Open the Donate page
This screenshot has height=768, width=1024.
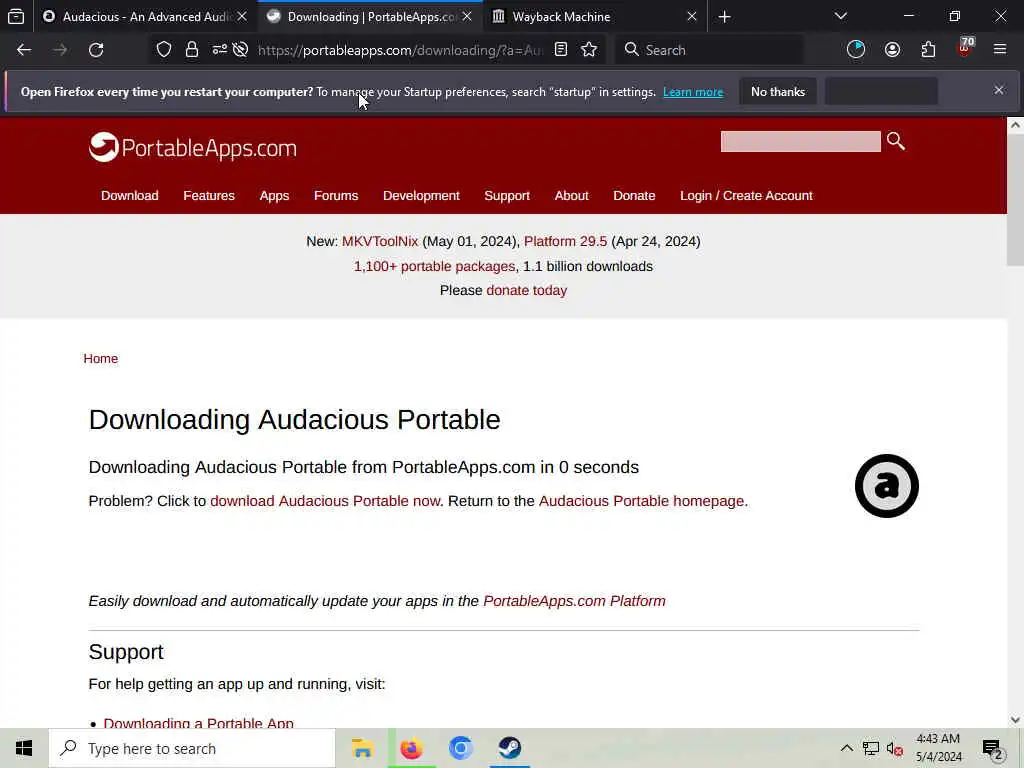634,196
